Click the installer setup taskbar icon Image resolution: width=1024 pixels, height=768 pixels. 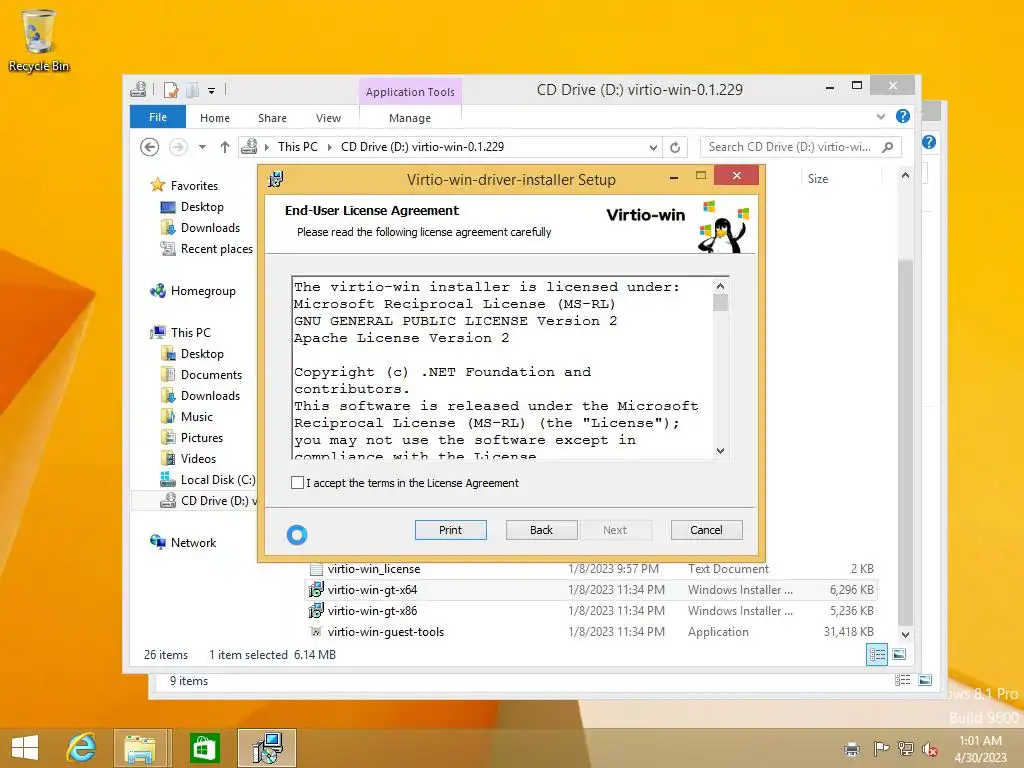click(267, 748)
